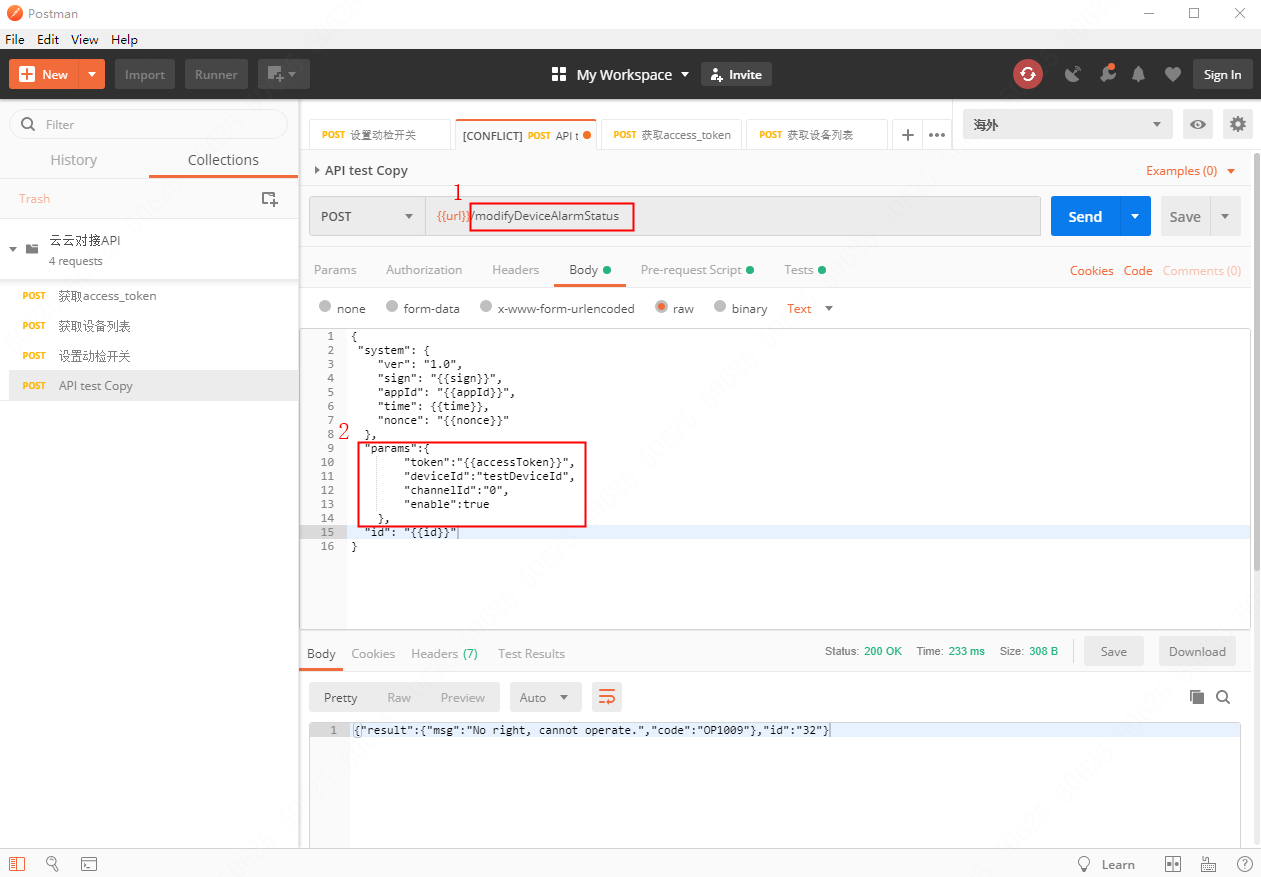The image size is (1261, 877).
Task: Click the Runner button
Action: coord(216,74)
